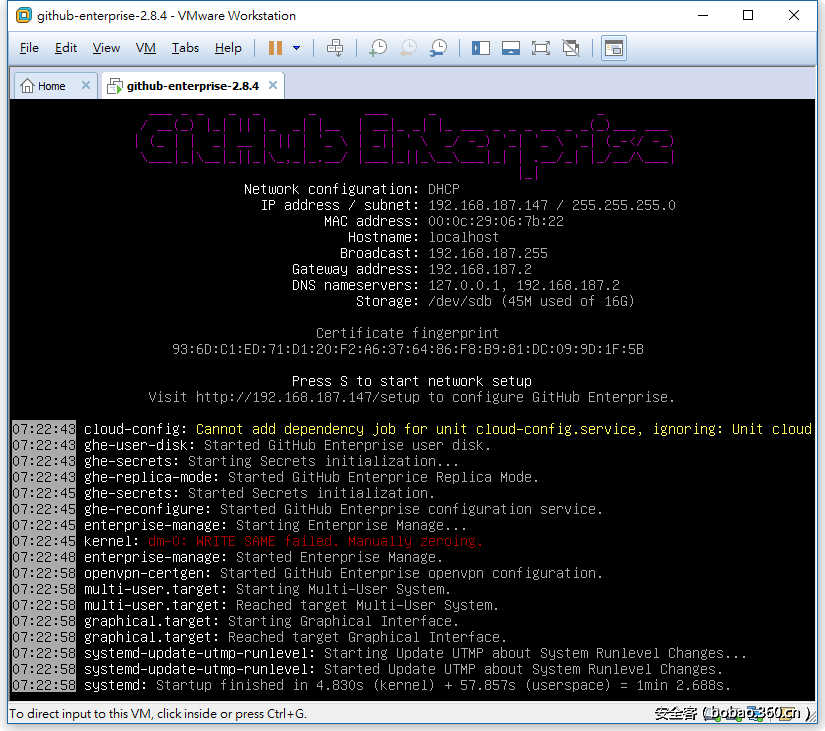825x731 pixels.
Task: Click the grayed revert-to-snapshot icon
Action: 410,47
